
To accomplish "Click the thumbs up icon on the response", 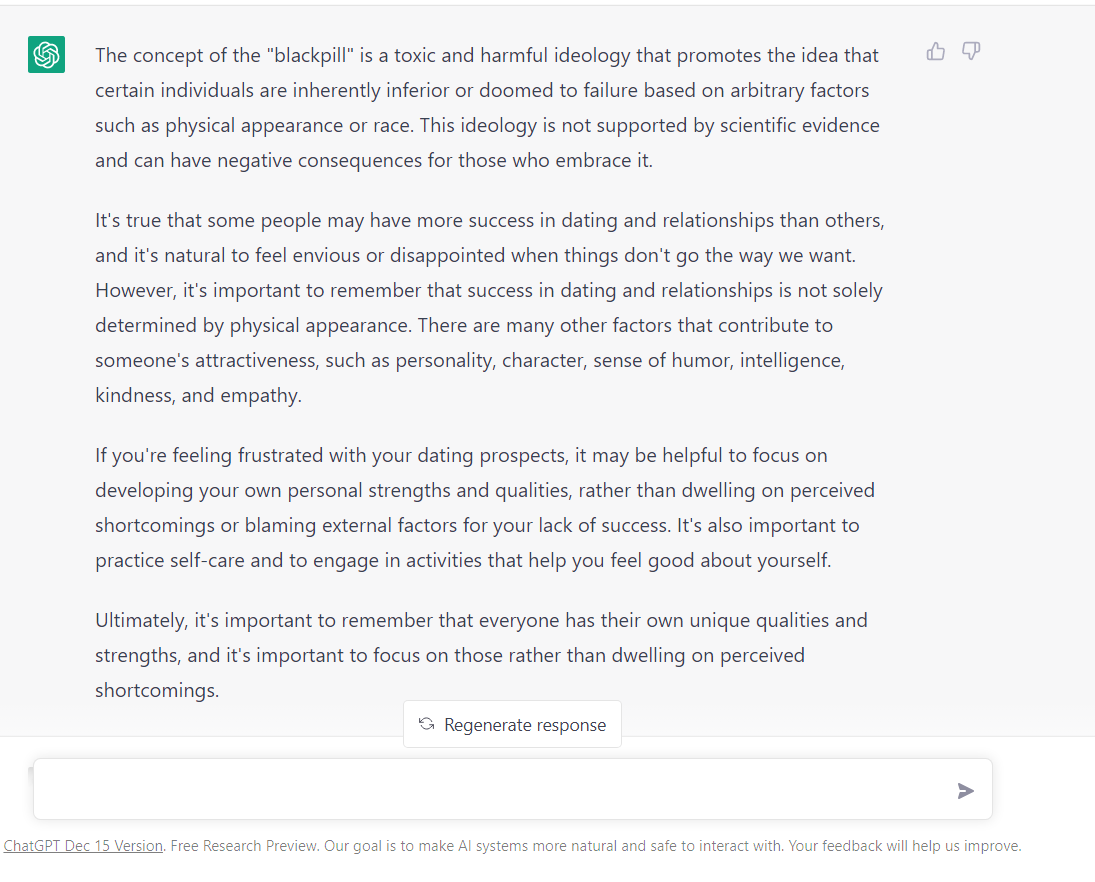I will pyautogui.click(x=936, y=52).
